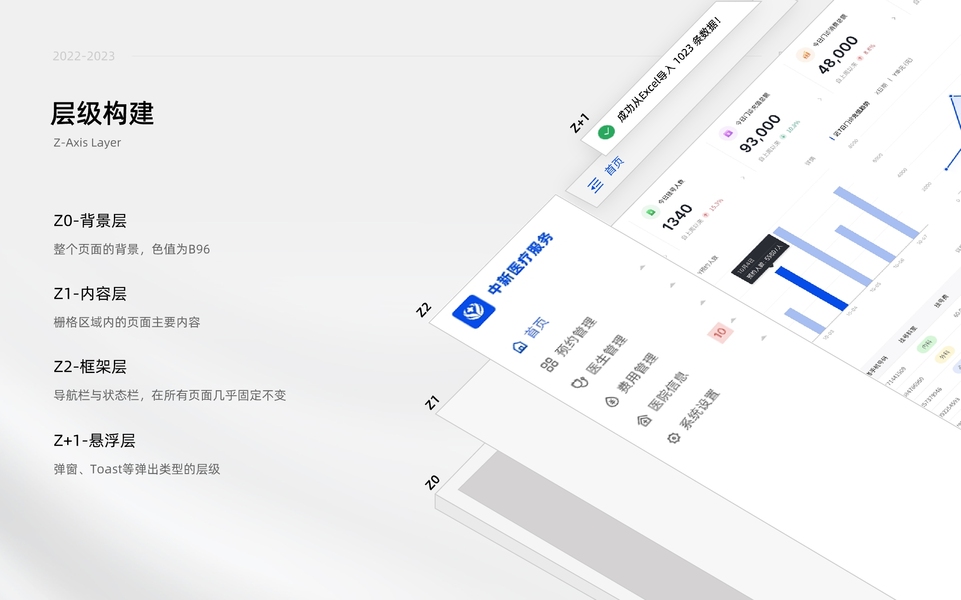Click the 层级构建 slide title
Viewport: 961px width, 600px height.
(x=102, y=113)
